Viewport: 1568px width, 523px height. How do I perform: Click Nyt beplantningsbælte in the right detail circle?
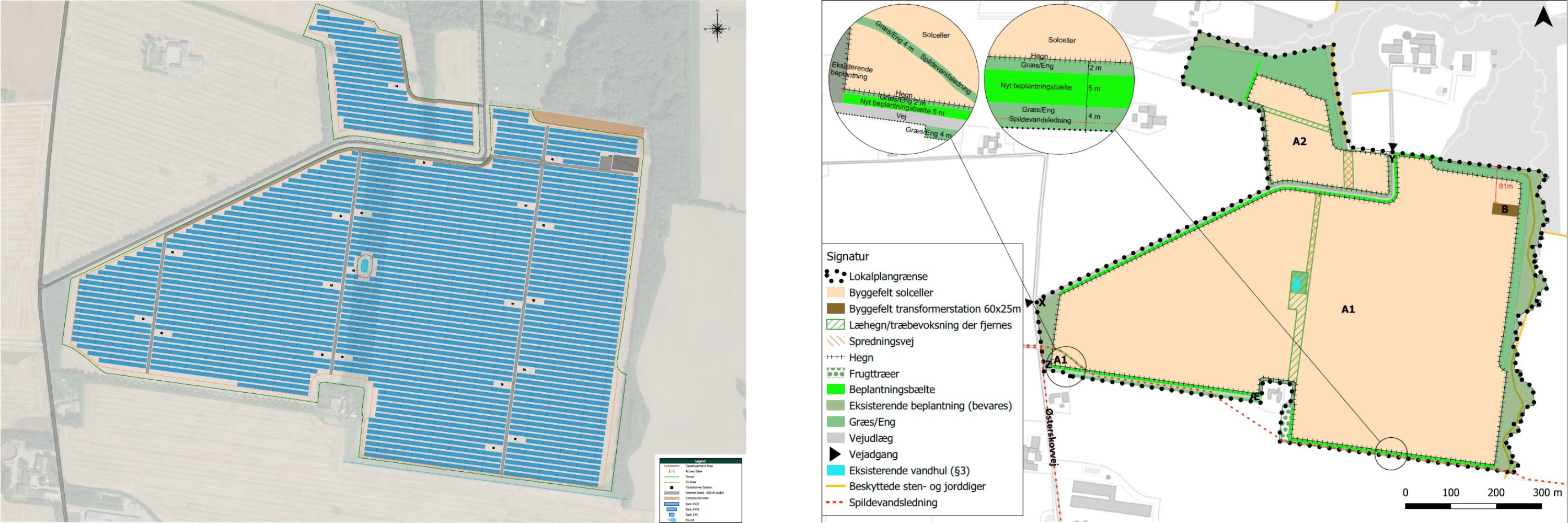click(1036, 86)
